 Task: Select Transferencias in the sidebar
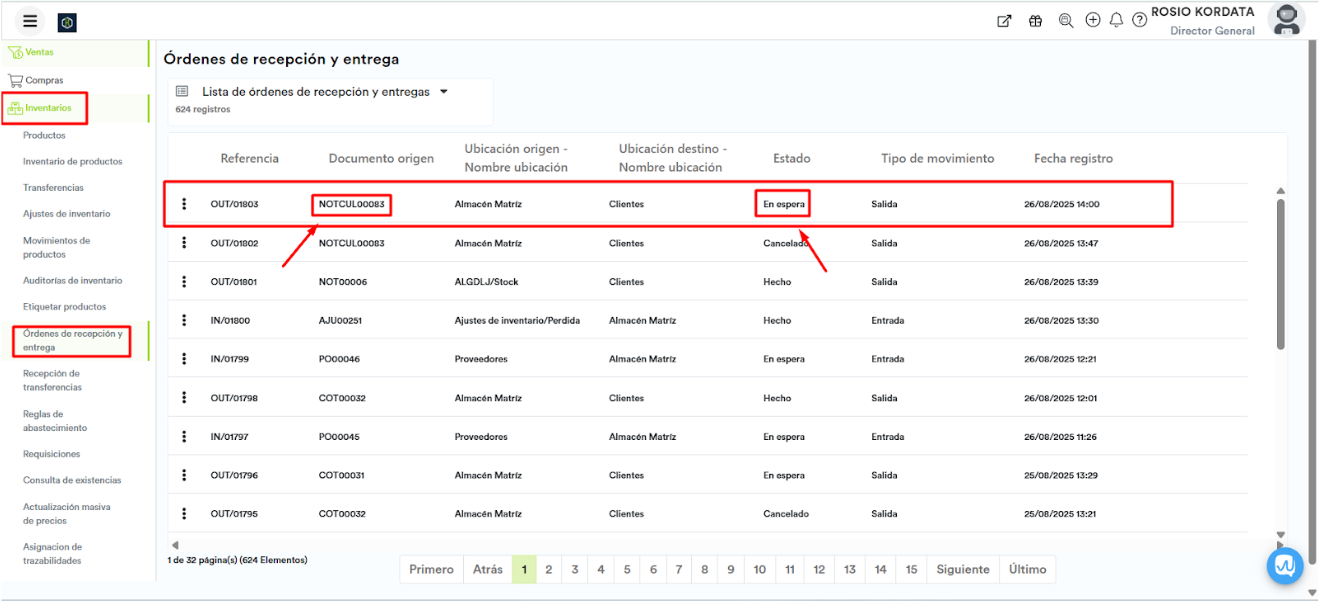53,188
